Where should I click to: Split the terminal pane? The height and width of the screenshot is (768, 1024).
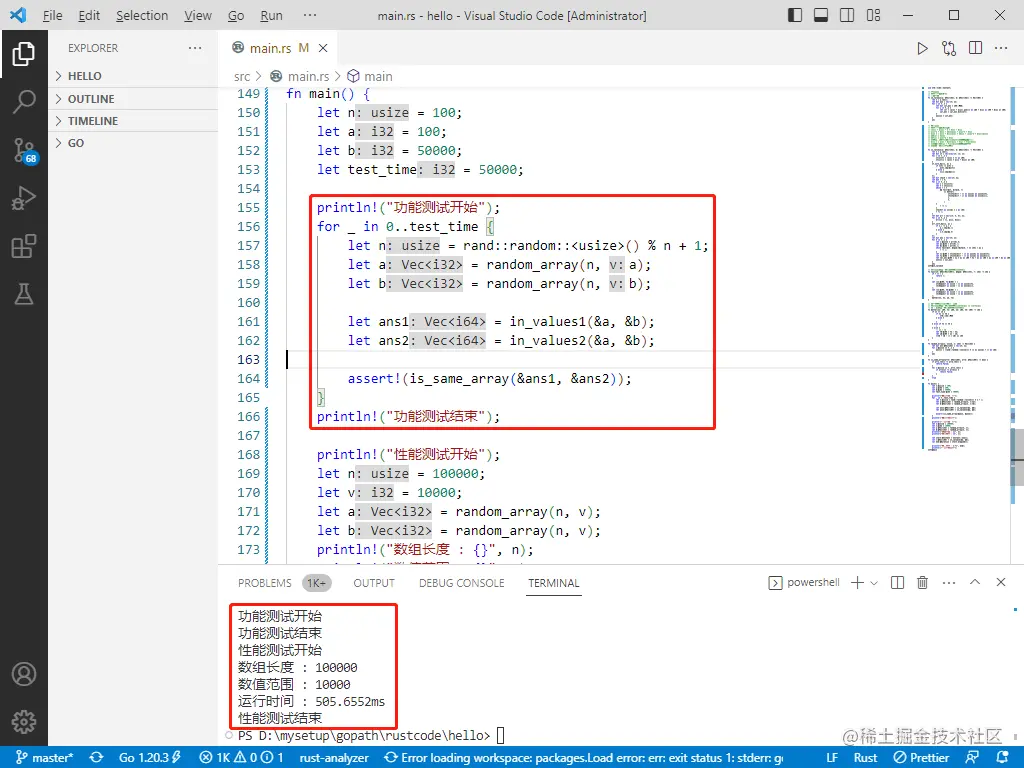[897, 583]
